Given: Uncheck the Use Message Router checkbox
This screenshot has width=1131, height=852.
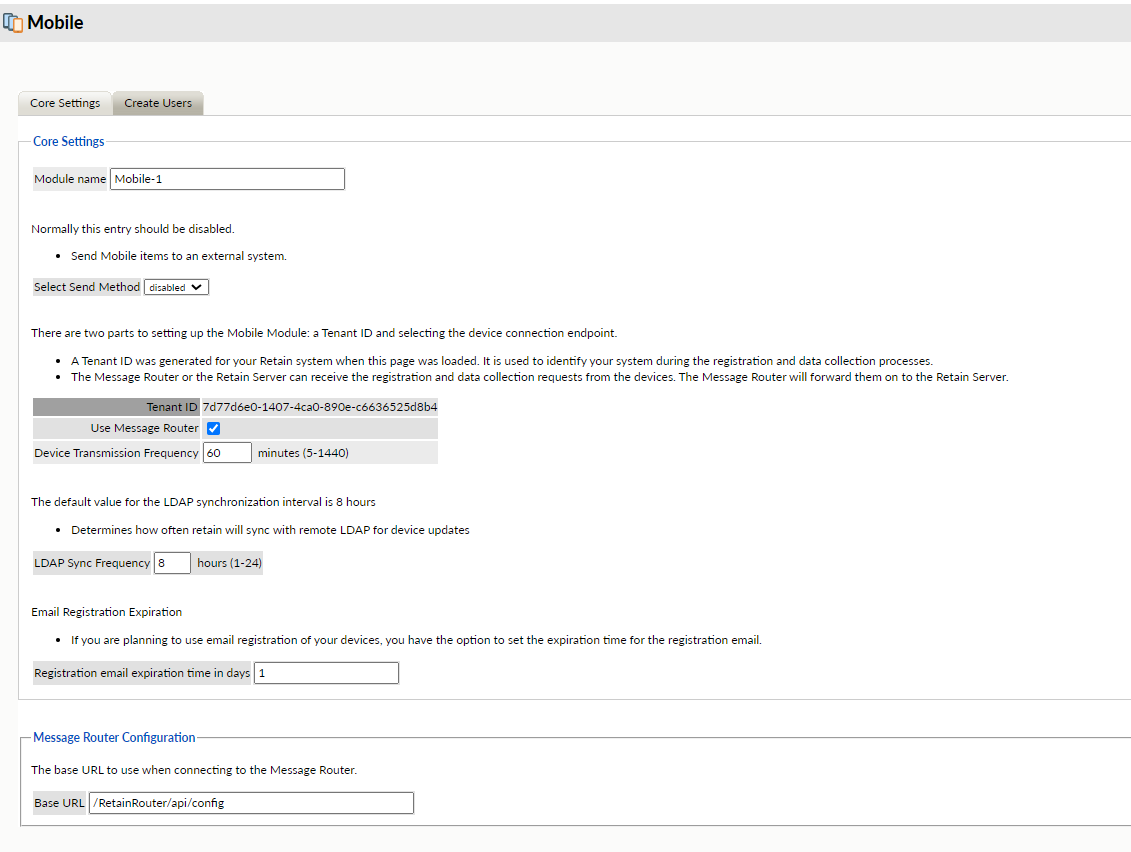Looking at the screenshot, I should pyautogui.click(x=213, y=429).
